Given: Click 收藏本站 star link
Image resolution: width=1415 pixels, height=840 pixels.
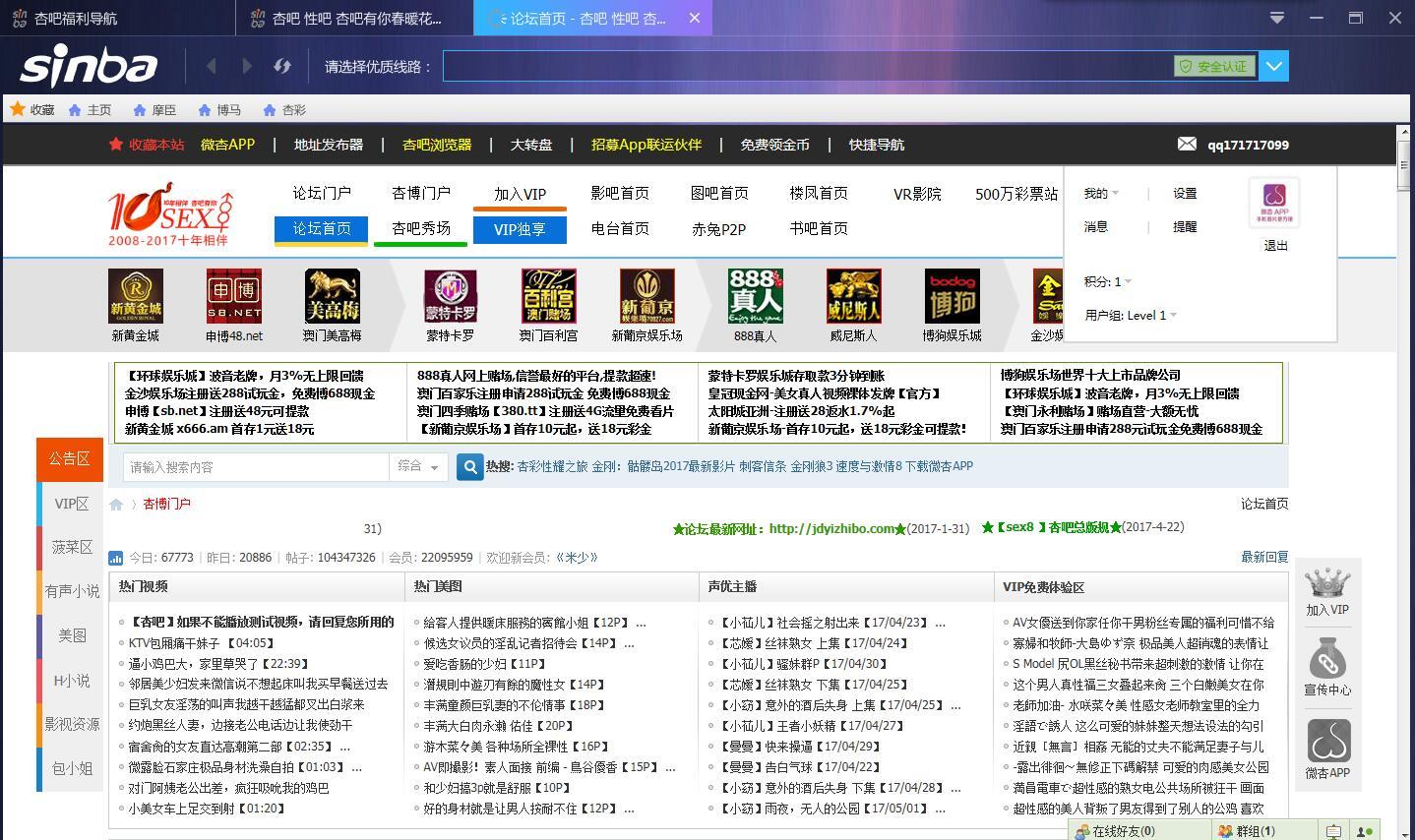Looking at the screenshot, I should point(146,145).
